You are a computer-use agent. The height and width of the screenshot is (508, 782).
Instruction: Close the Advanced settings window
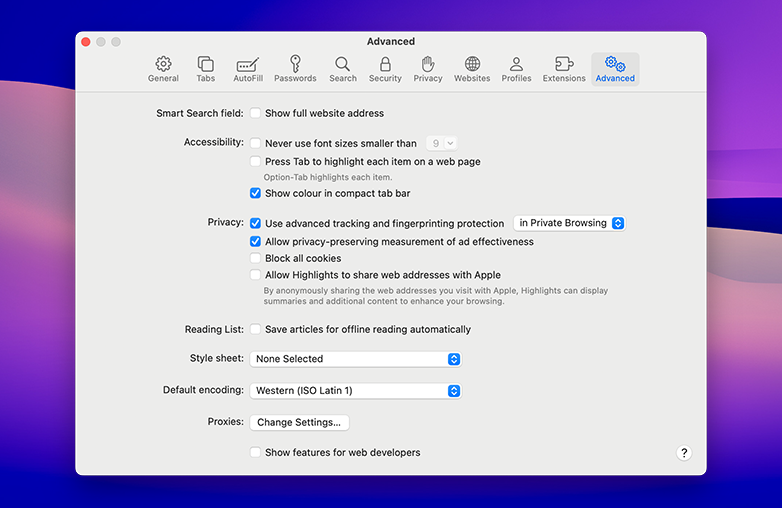tap(86, 42)
